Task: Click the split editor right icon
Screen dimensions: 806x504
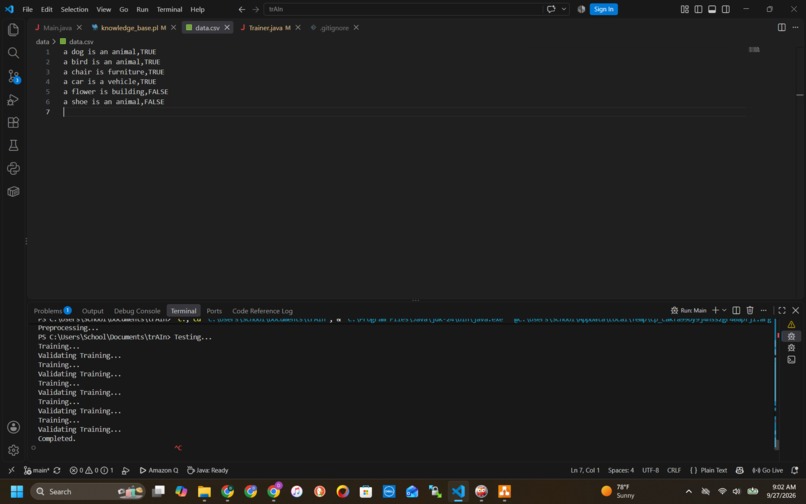Action: point(781,27)
